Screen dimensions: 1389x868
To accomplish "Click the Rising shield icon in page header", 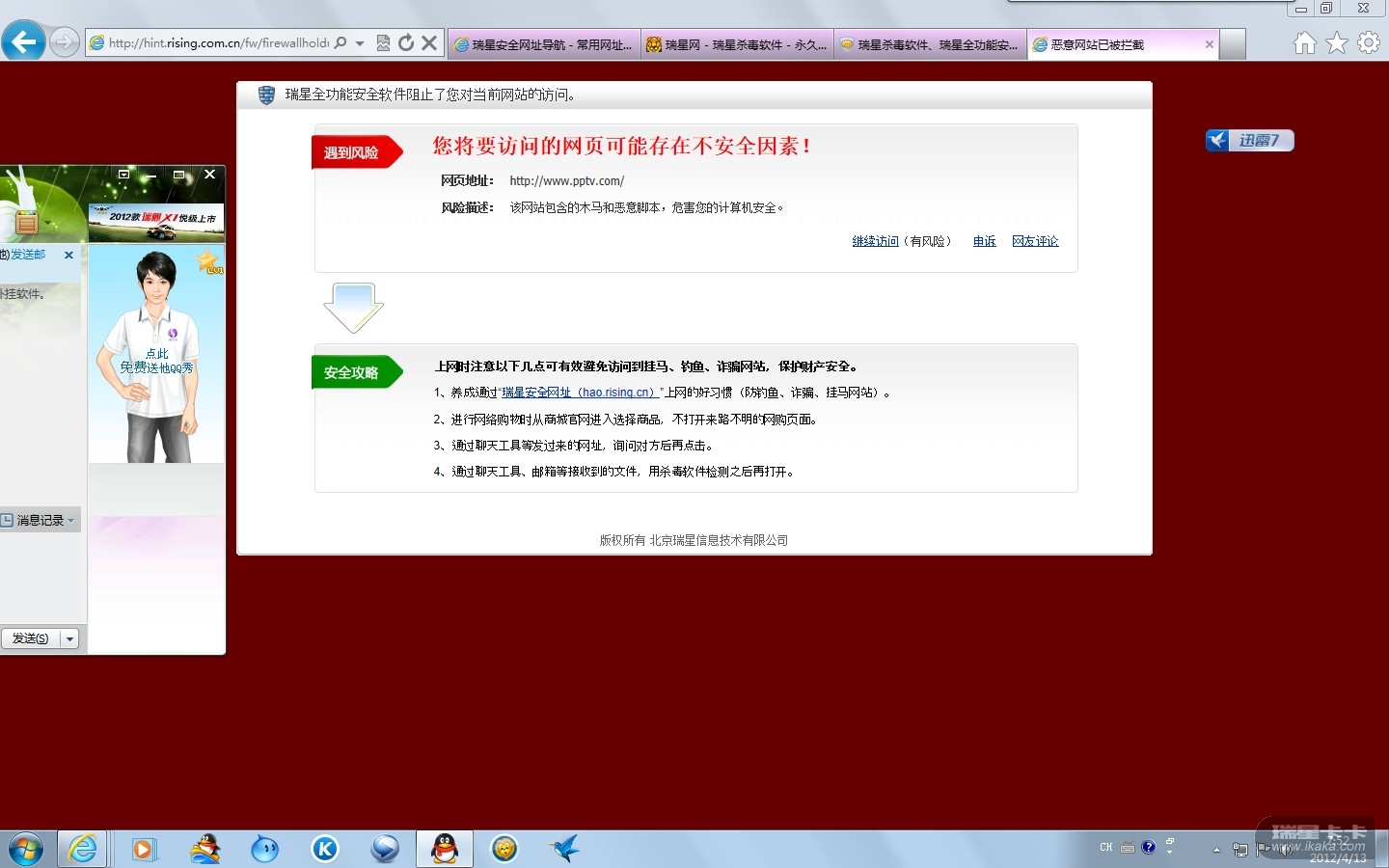I will coord(267,95).
